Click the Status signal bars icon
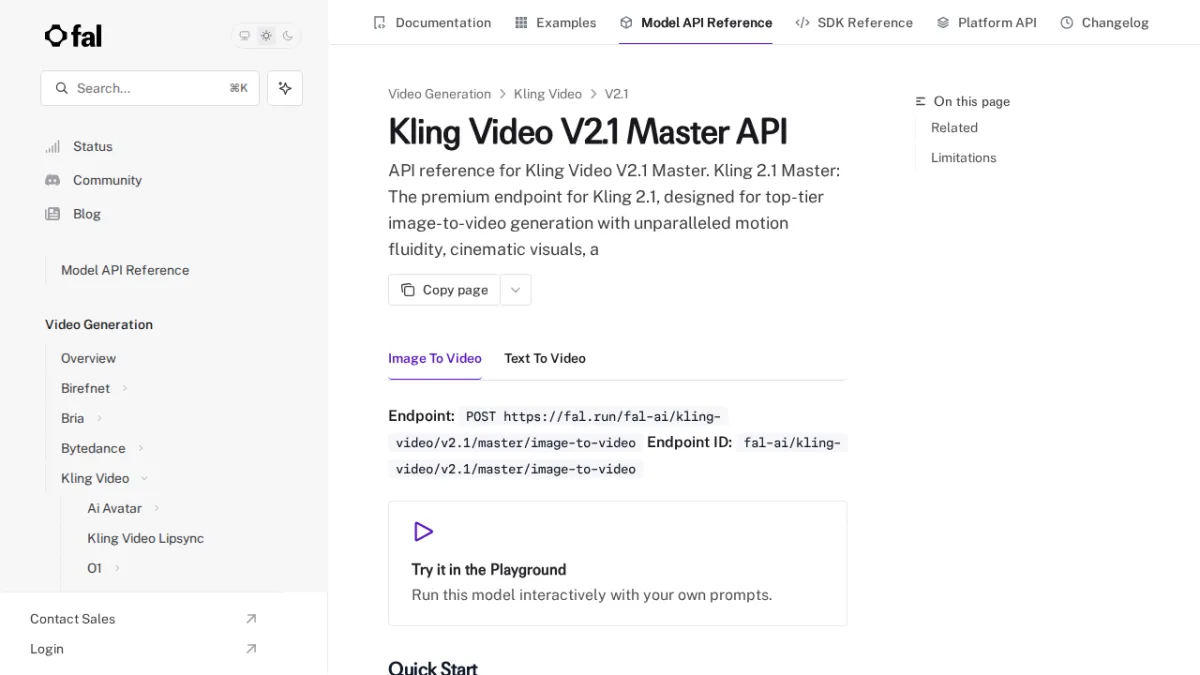 pyautogui.click(x=53, y=146)
